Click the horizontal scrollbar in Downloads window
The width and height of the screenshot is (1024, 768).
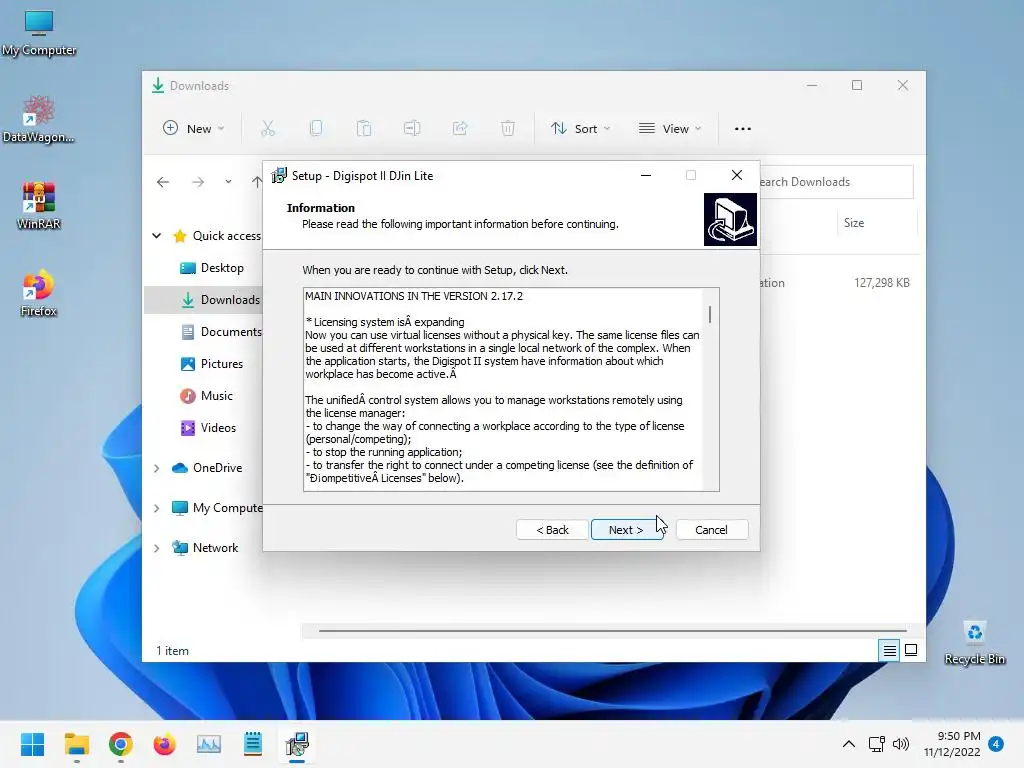[613, 631]
